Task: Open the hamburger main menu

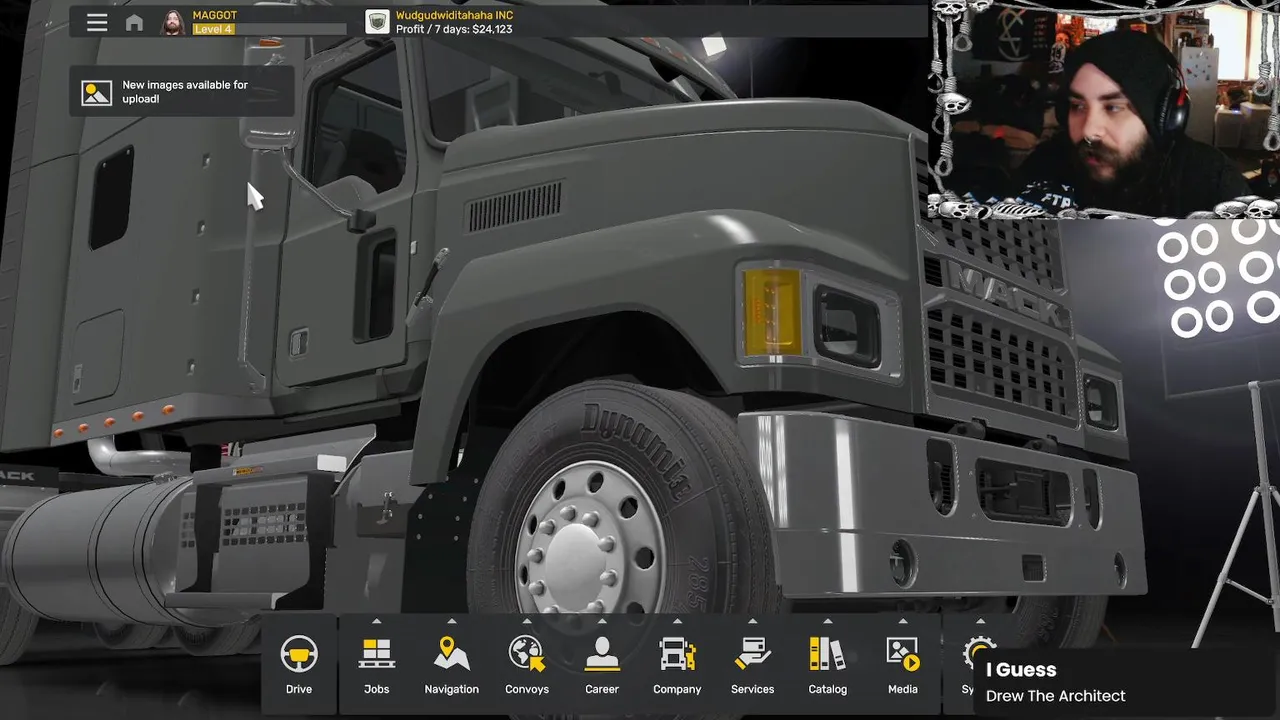Action: [97, 22]
